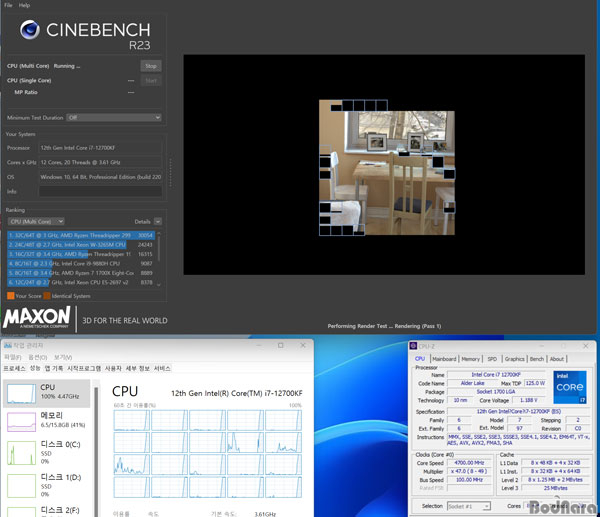The image size is (600, 517).
Task: Maximize the Task Manager window
Action: pyautogui.click(x=281, y=345)
